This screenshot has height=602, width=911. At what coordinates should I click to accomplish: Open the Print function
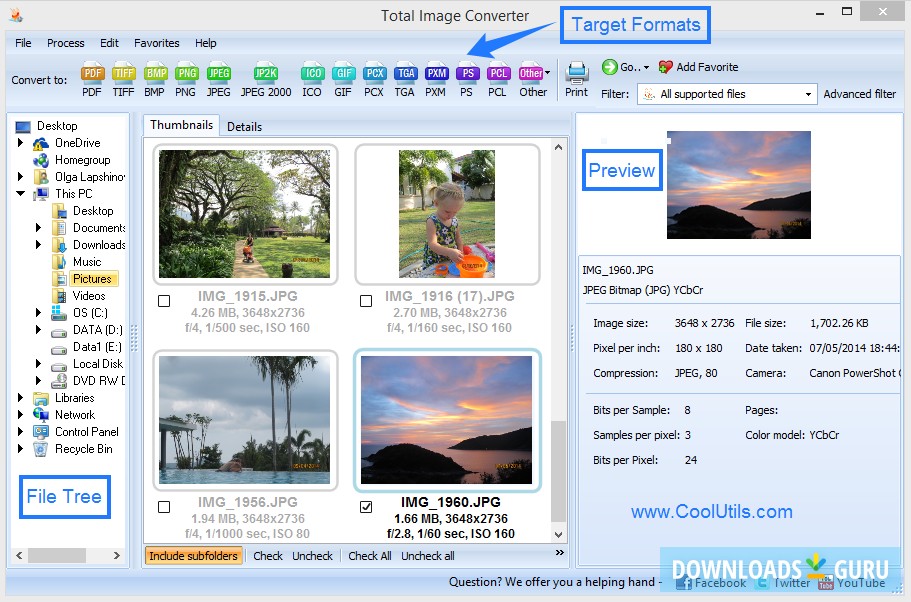click(x=576, y=78)
